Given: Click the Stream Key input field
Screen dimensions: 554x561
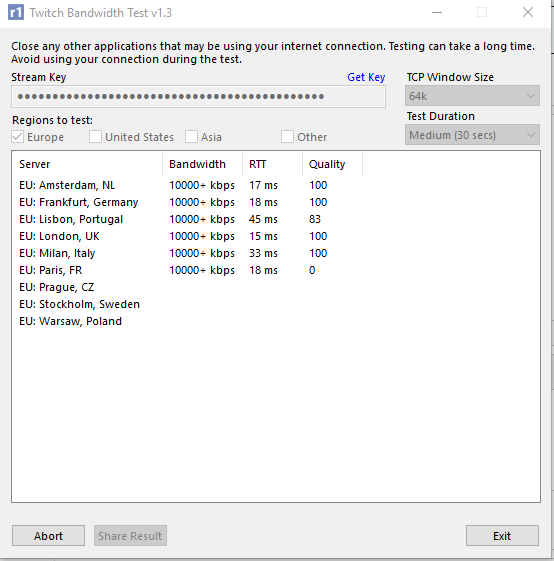Looking at the screenshot, I should click(x=198, y=96).
